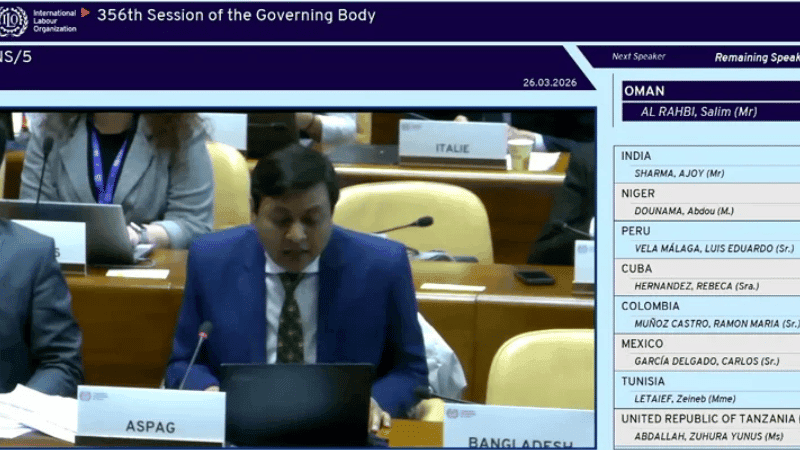
Task: Click the ITALIE nameplate in the background
Action: click(452, 143)
